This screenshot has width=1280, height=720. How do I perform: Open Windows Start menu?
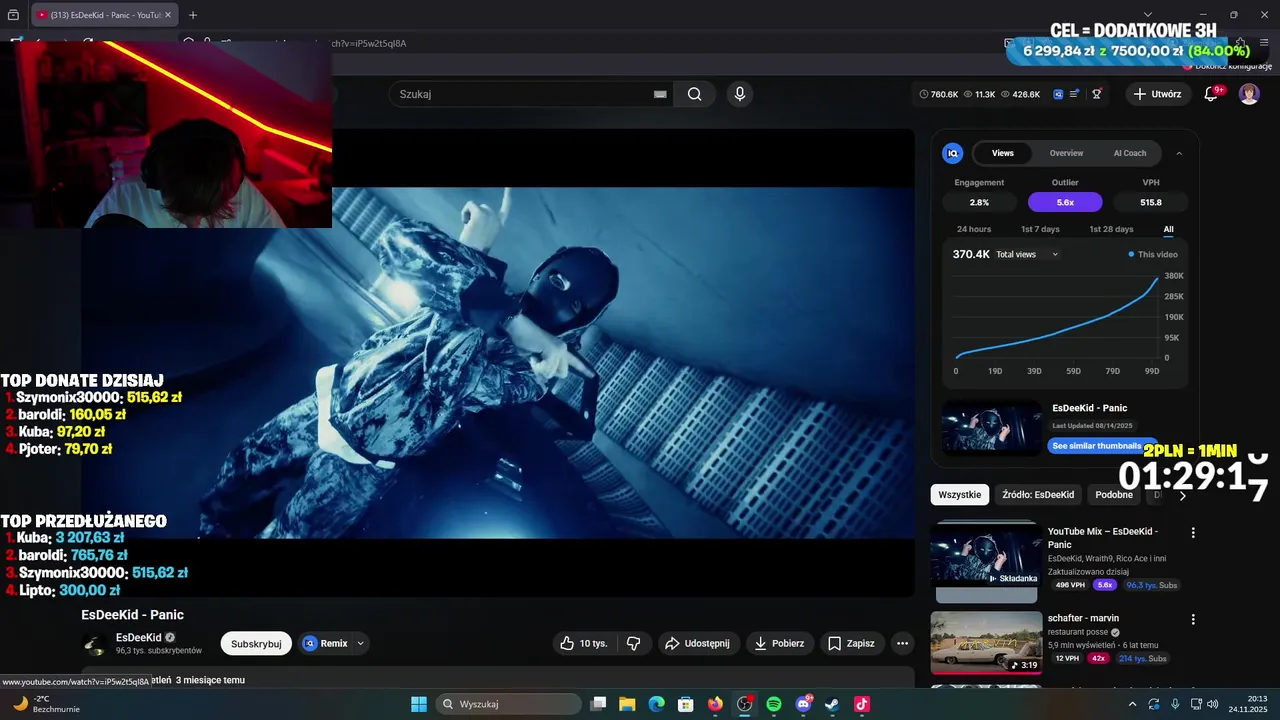[419, 704]
